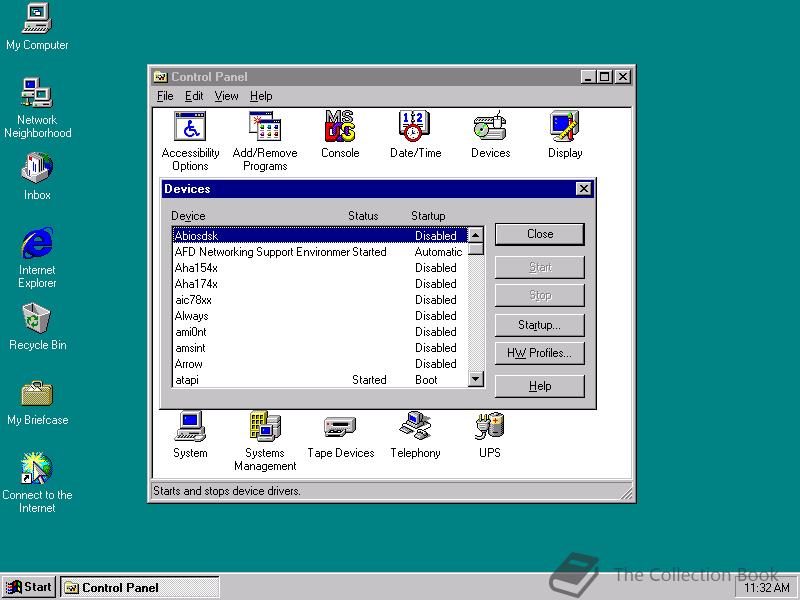This screenshot has width=800, height=600.
Task: Select Network Neighborhood desktop icon
Action: tap(37, 108)
